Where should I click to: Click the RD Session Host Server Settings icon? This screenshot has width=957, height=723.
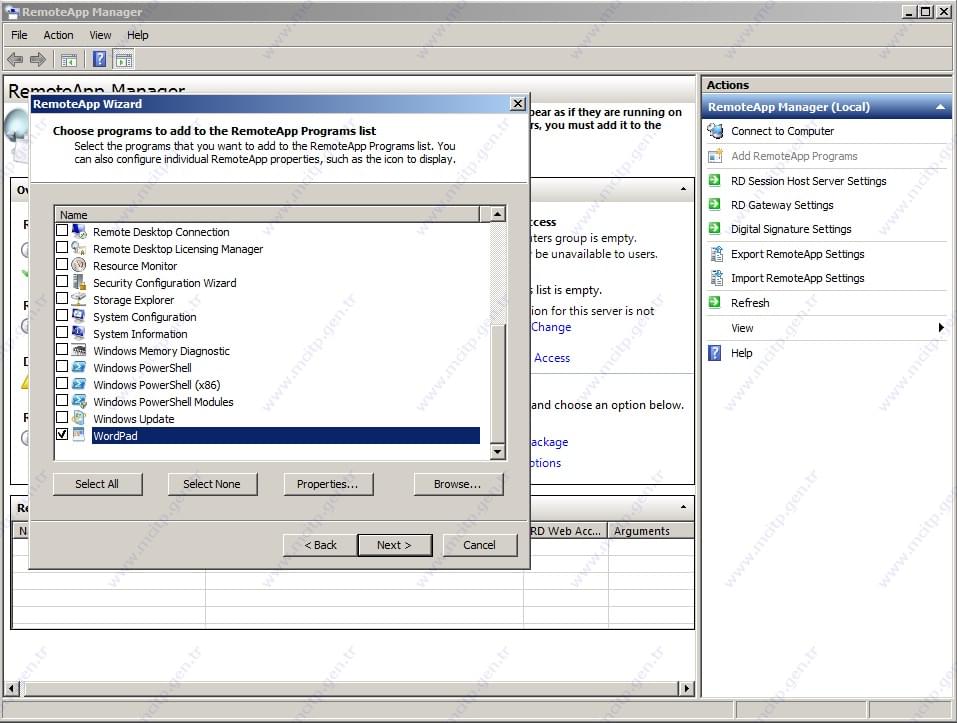(x=714, y=180)
